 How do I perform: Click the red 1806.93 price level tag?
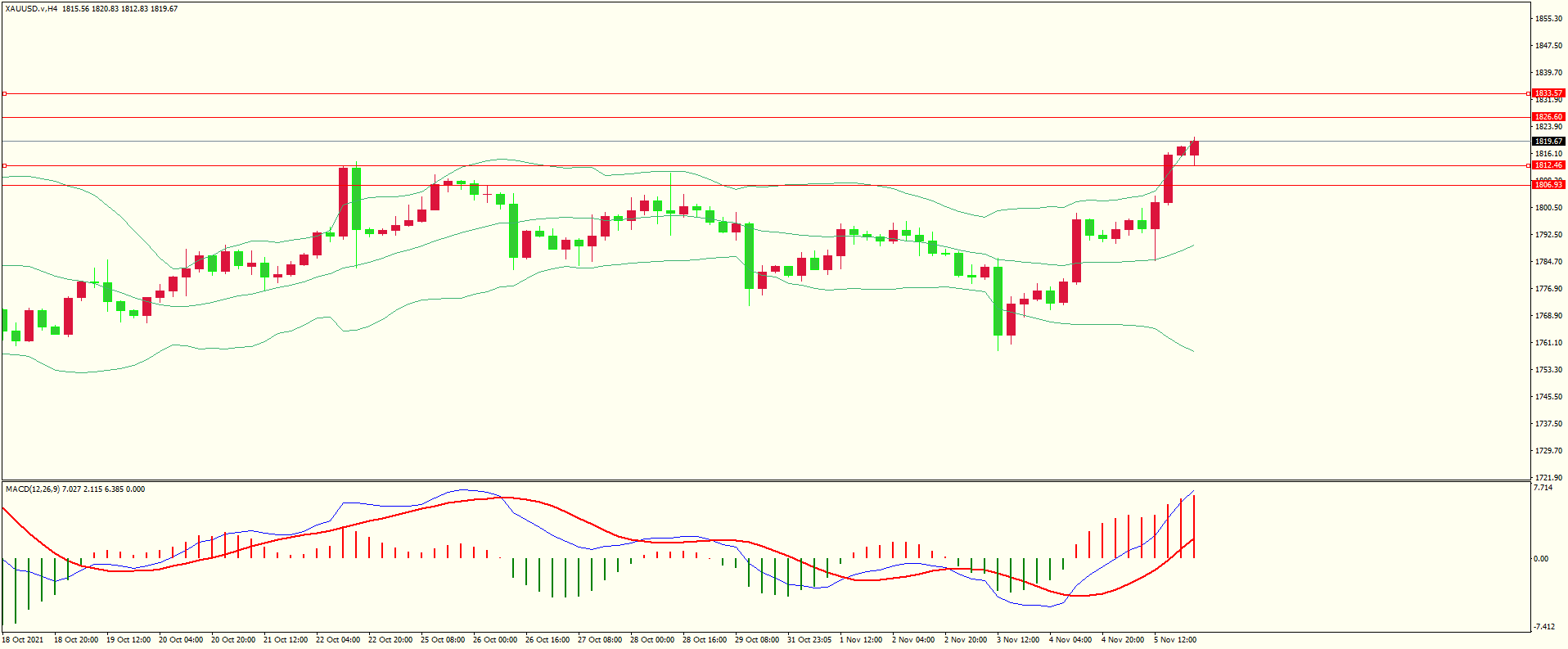[x=1548, y=185]
